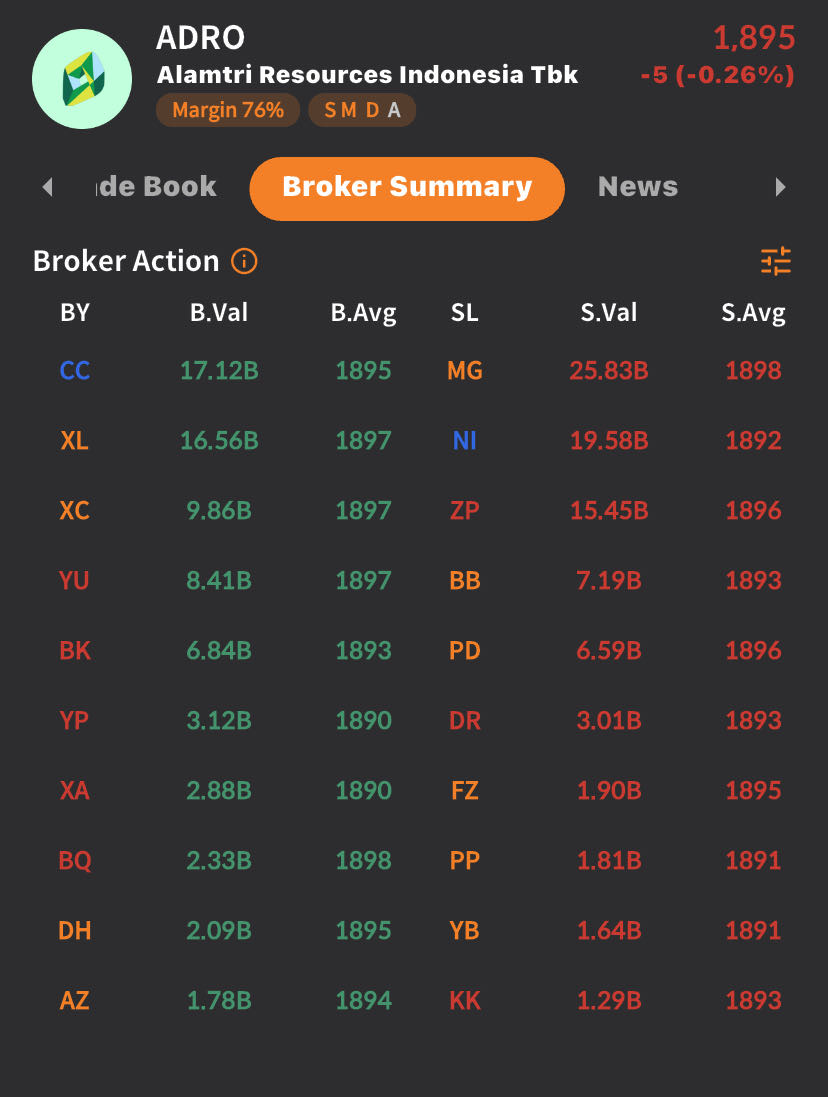Tap the 1,895 last price
The width and height of the screenshot is (828, 1097).
(754, 39)
